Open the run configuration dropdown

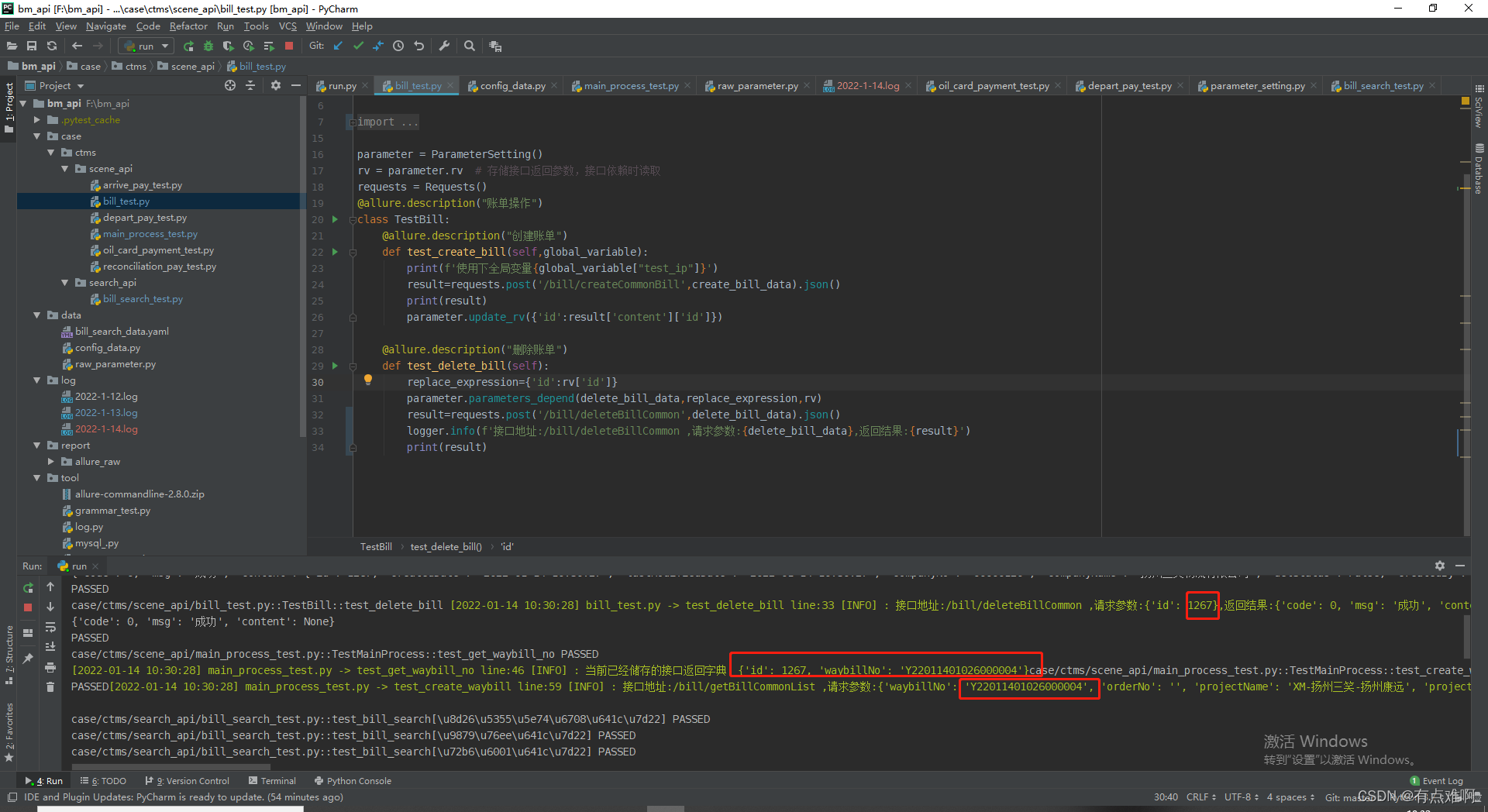coord(146,46)
